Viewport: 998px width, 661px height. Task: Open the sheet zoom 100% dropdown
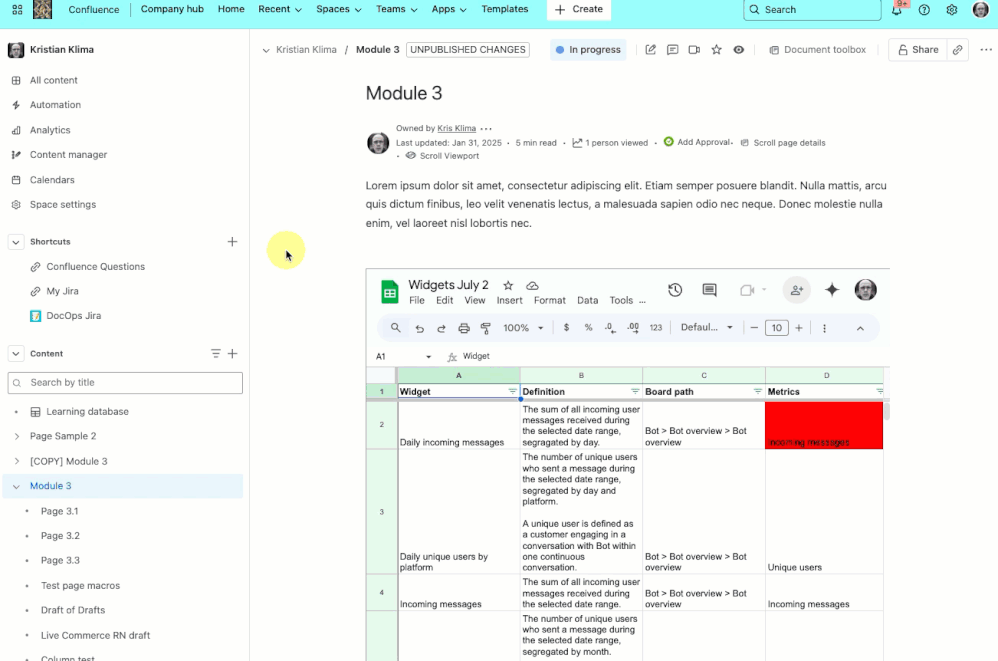coord(523,328)
